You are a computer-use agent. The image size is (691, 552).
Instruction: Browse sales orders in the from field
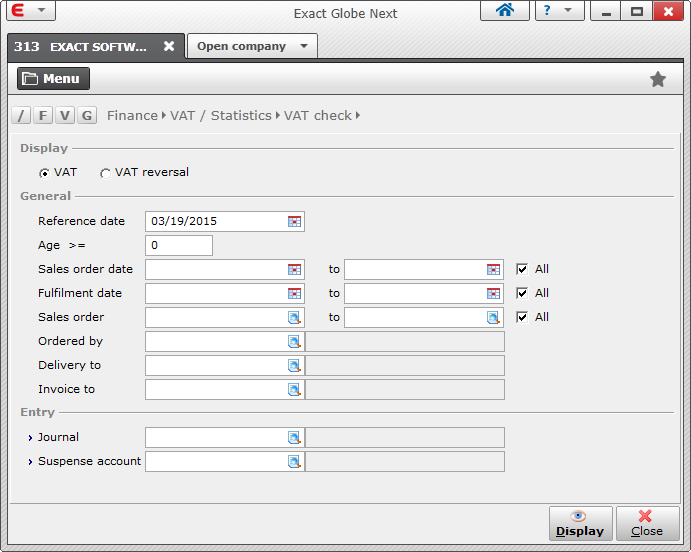294,317
